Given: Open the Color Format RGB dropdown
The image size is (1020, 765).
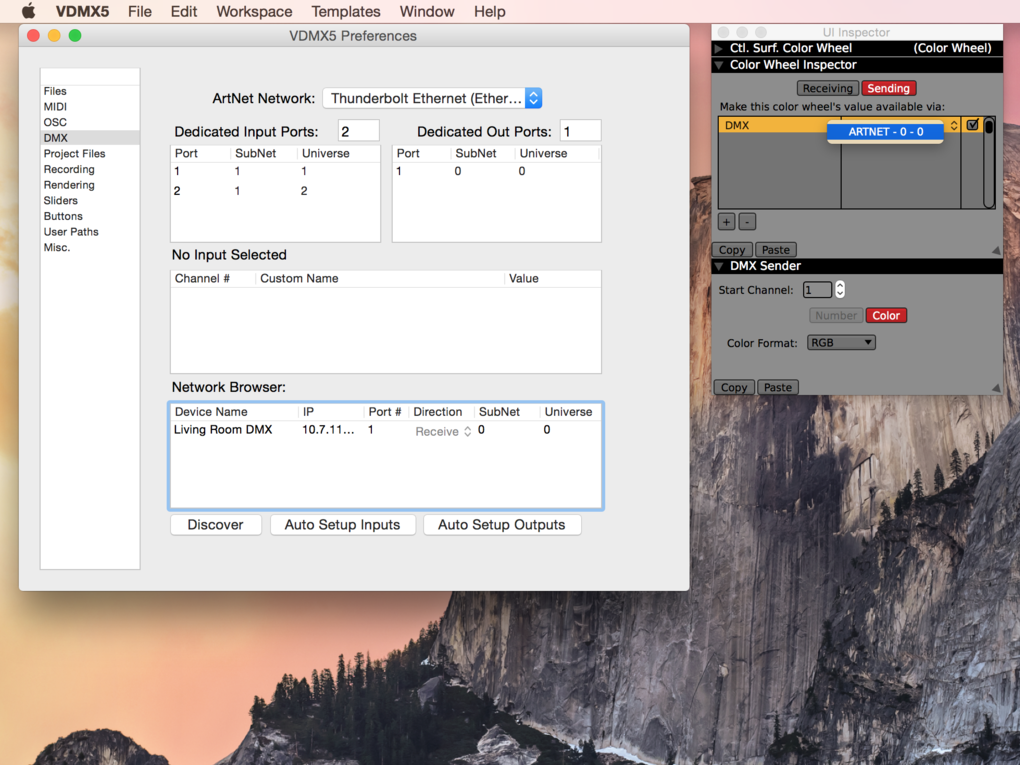Looking at the screenshot, I should pyautogui.click(x=841, y=343).
